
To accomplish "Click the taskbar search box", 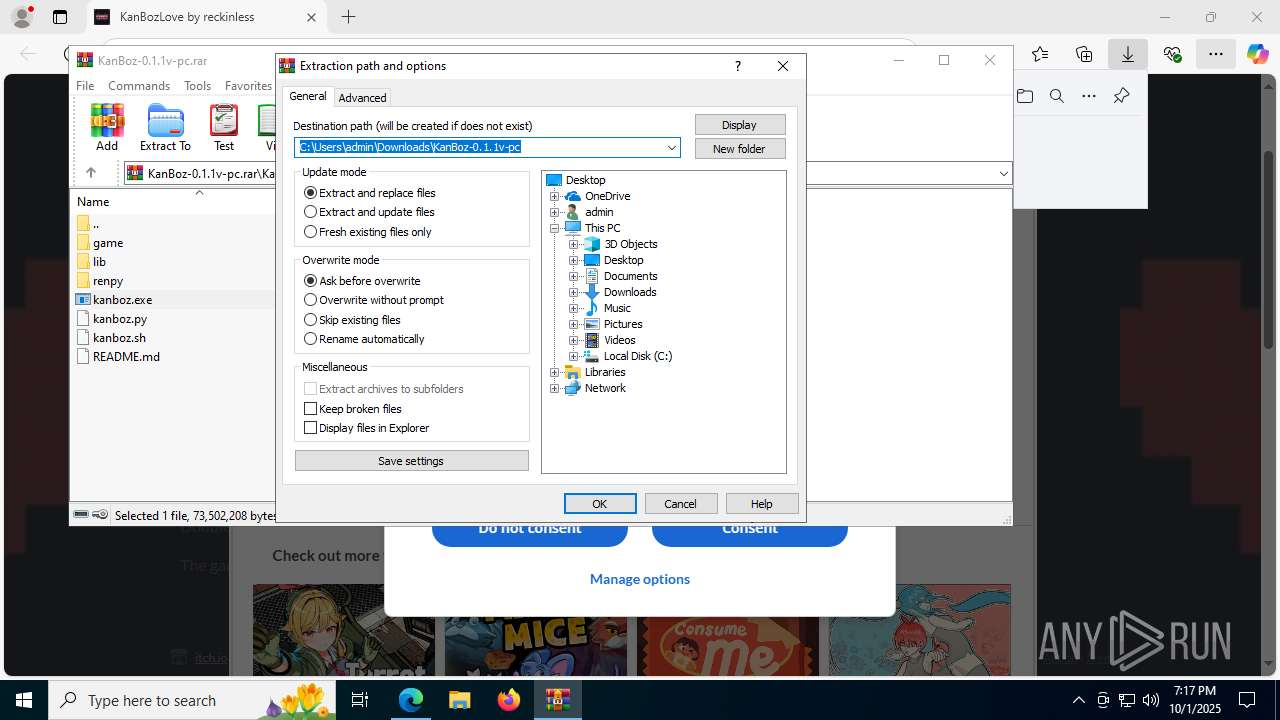I will pos(192,700).
